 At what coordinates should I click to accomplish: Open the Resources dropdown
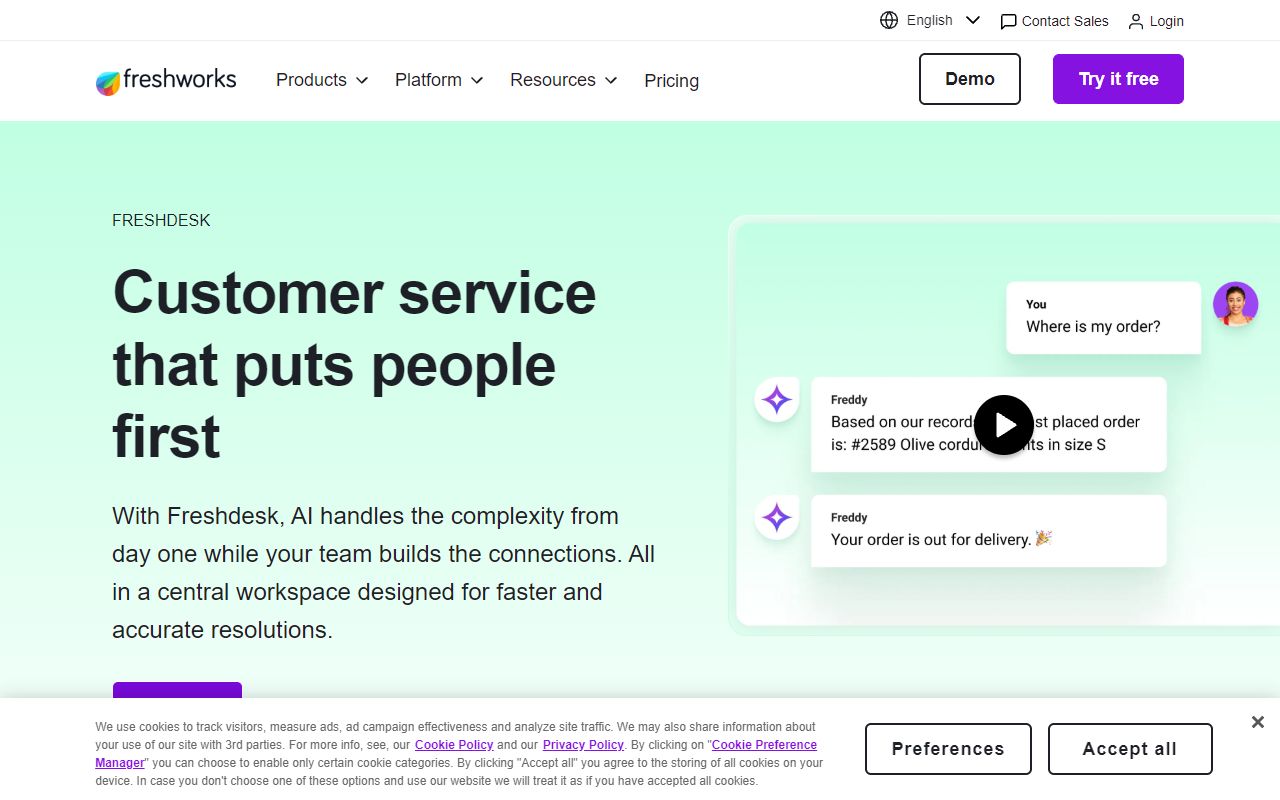coord(563,80)
